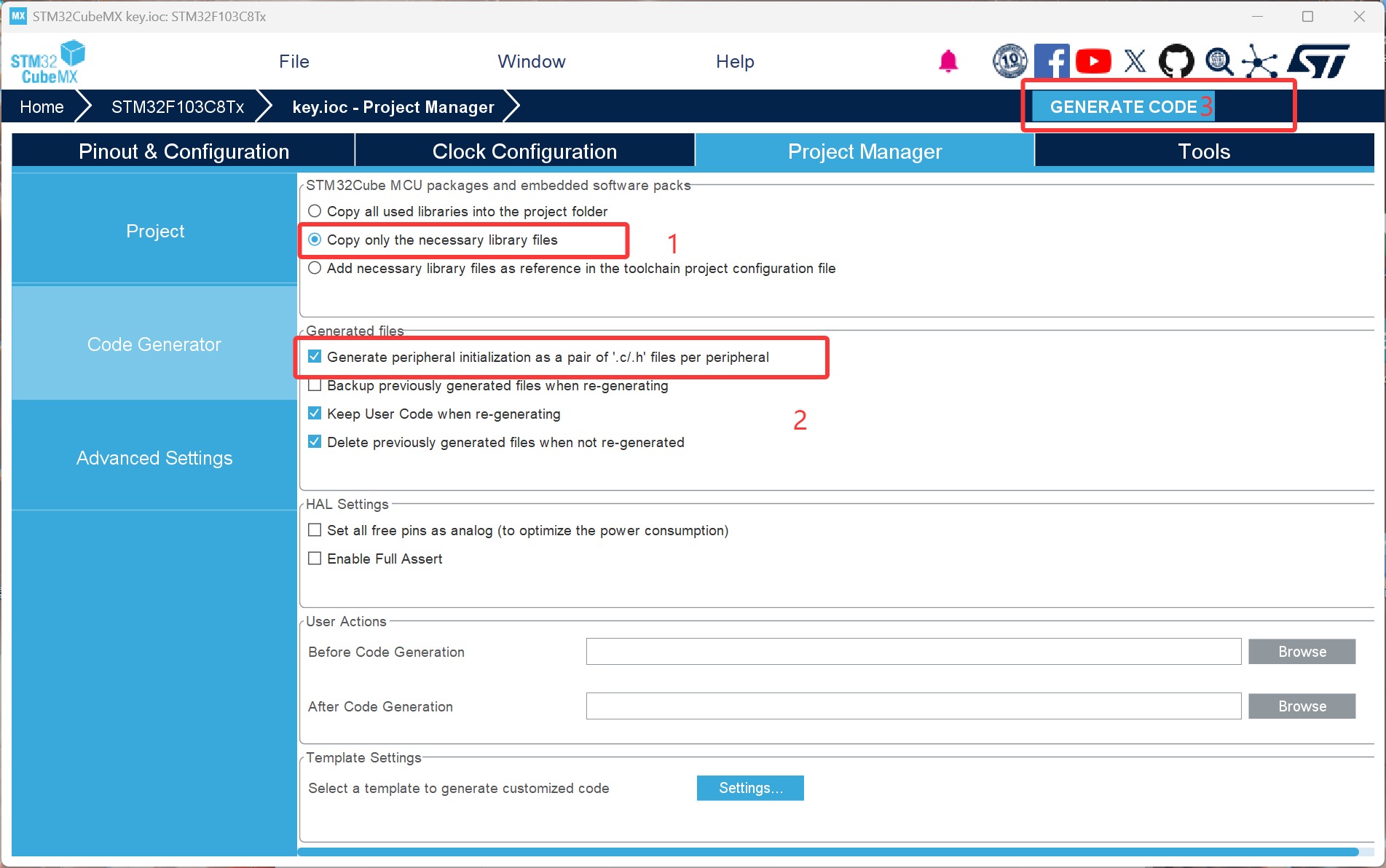Go to Home breadcrumb

tap(42, 107)
